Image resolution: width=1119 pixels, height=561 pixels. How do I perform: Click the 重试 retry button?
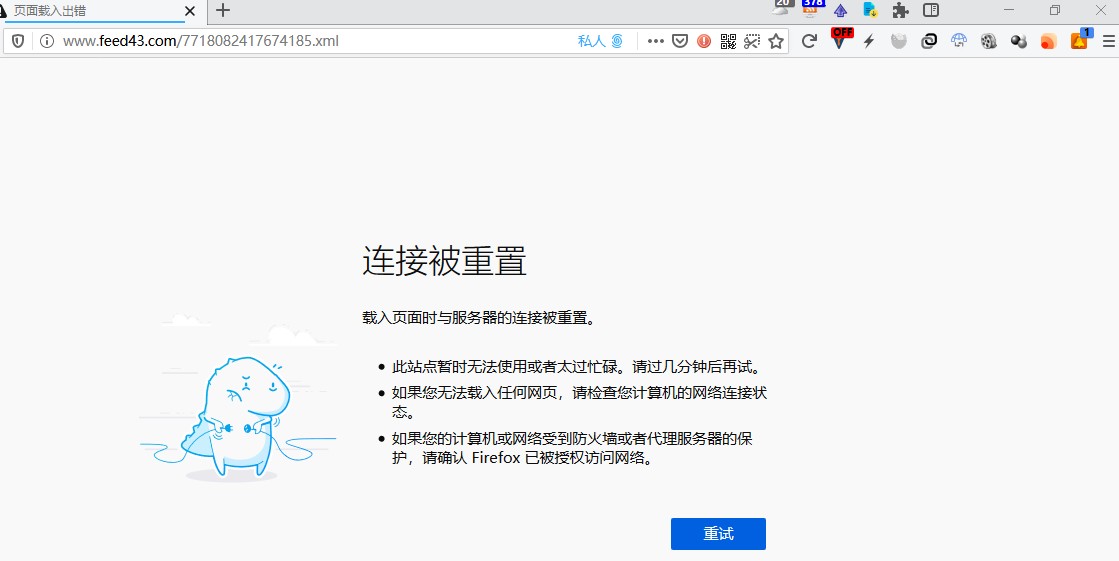[x=718, y=534]
